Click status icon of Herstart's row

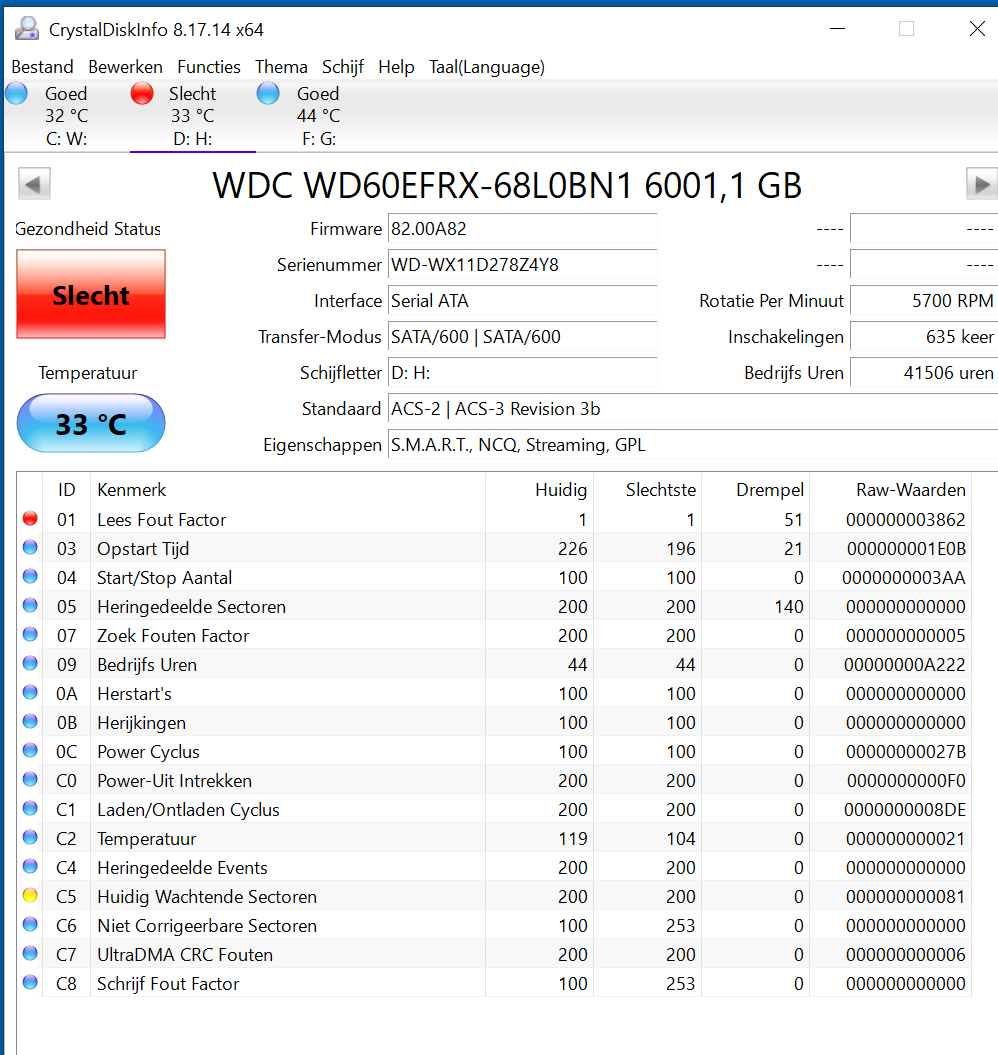(x=30, y=692)
